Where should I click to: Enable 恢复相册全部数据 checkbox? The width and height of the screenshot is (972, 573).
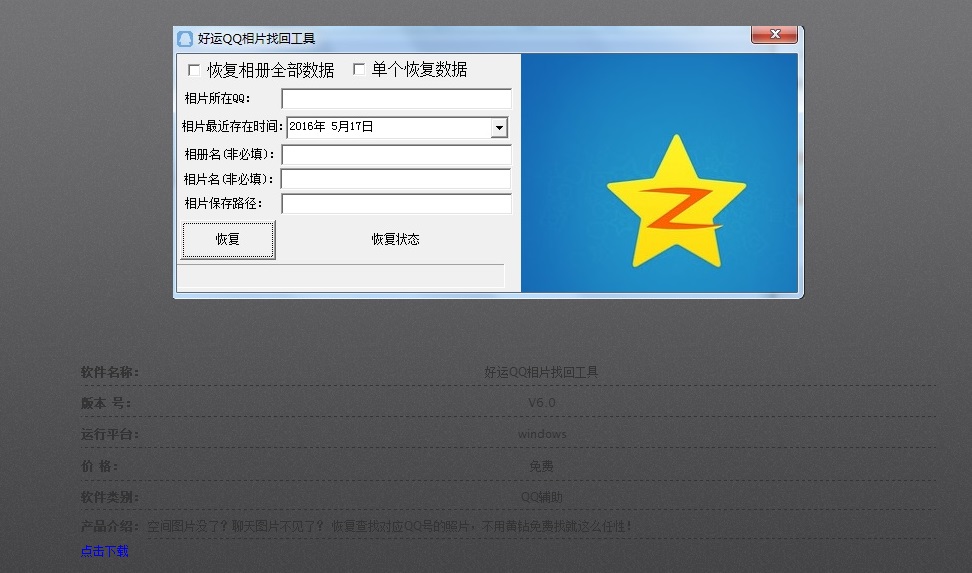click(194, 70)
